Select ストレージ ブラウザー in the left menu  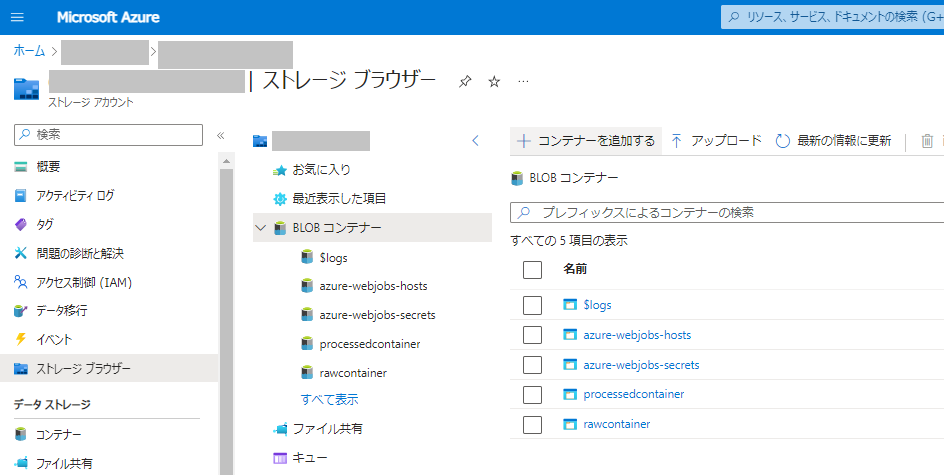(109, 368)
